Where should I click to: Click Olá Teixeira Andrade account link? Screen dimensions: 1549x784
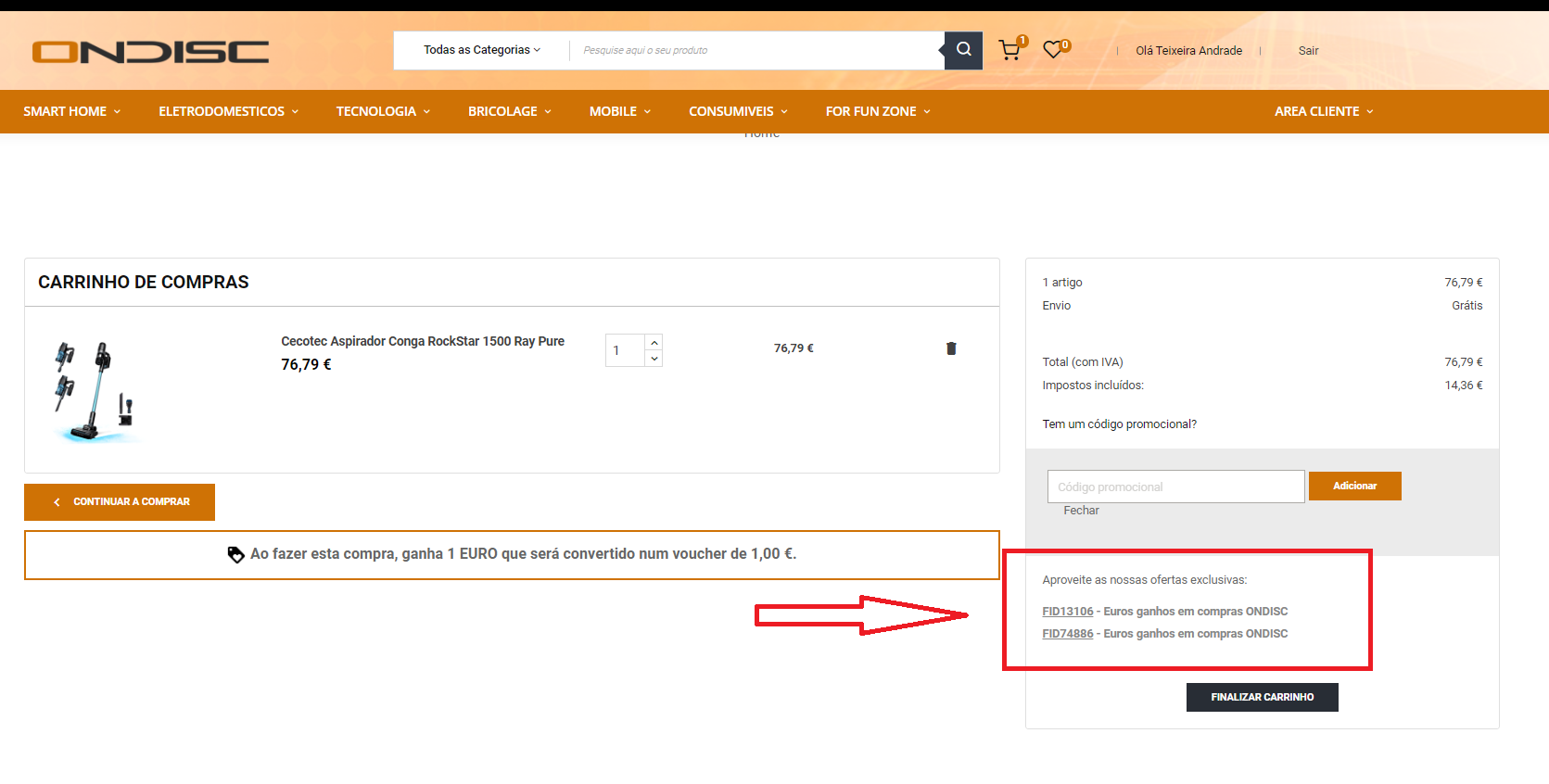1189,51
